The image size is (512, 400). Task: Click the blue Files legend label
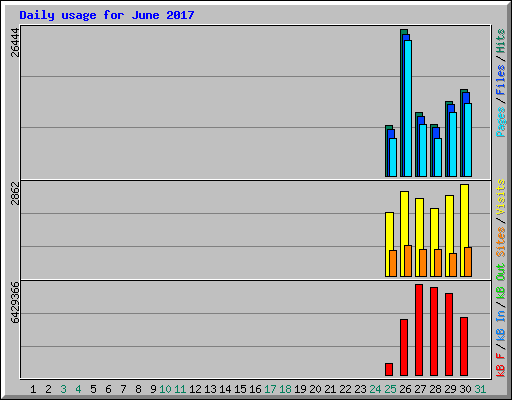pyautogui.click(x=501, y=80)
